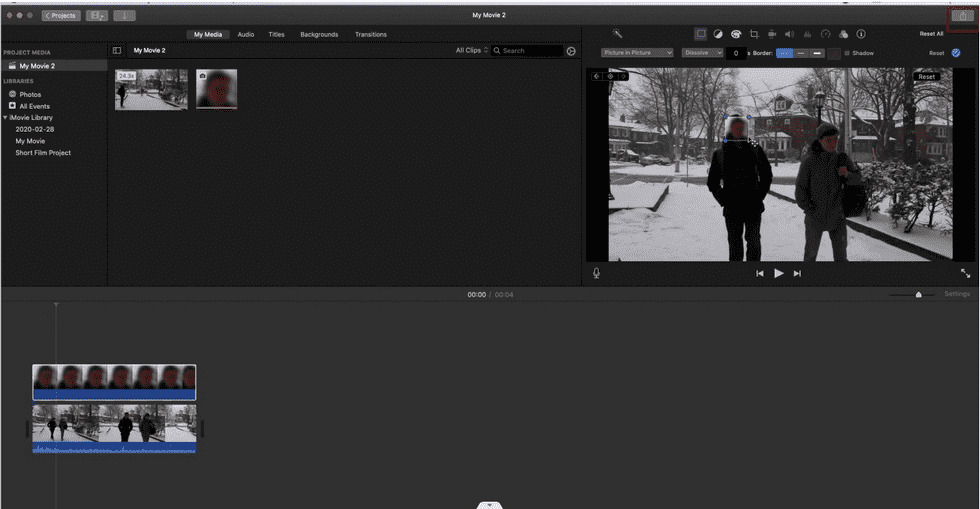Skip to the next clip
This screenshot has width=980, height=509.
[x=797, y=273]
